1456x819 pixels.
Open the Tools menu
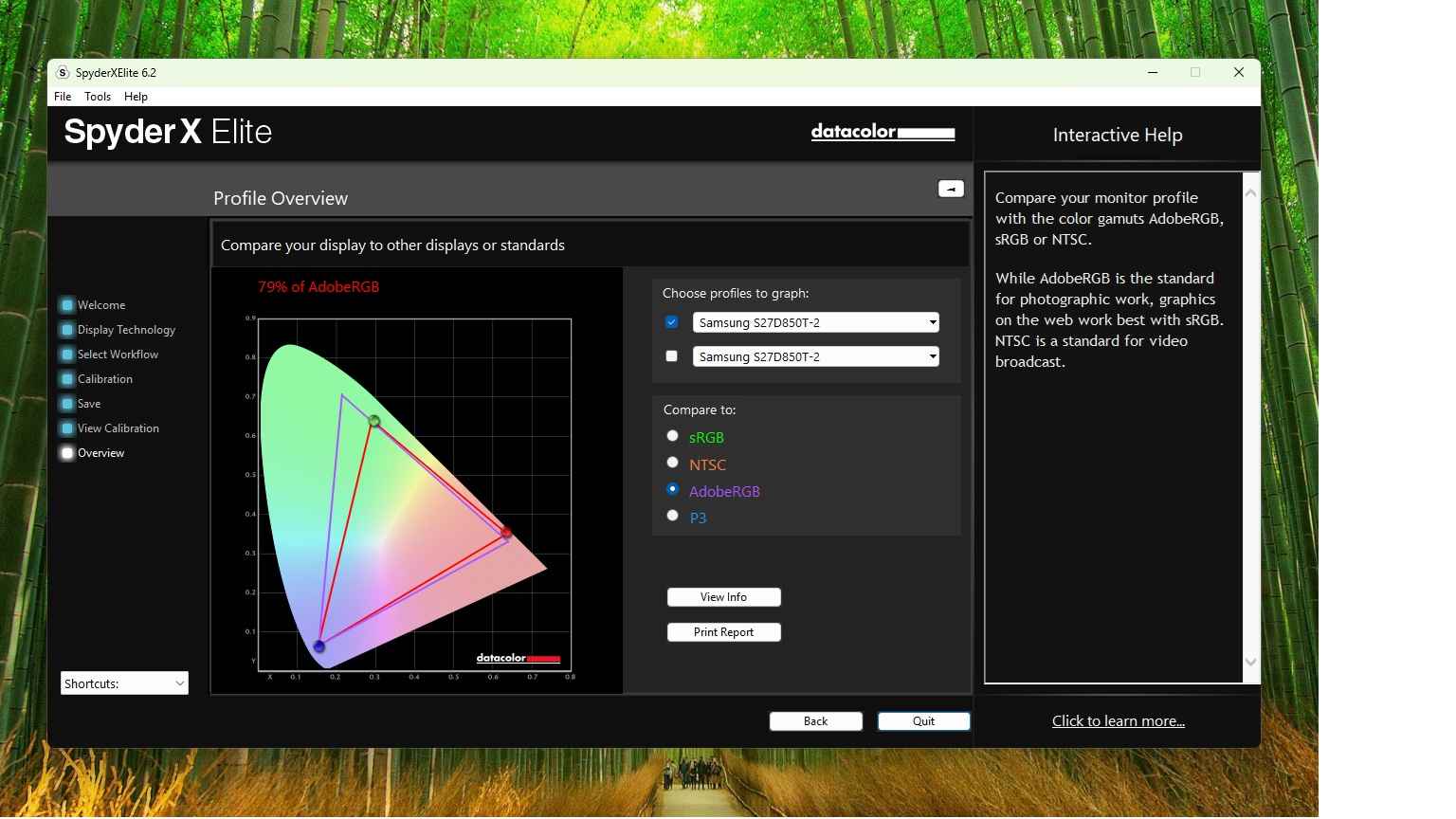[x=98, y=97]
